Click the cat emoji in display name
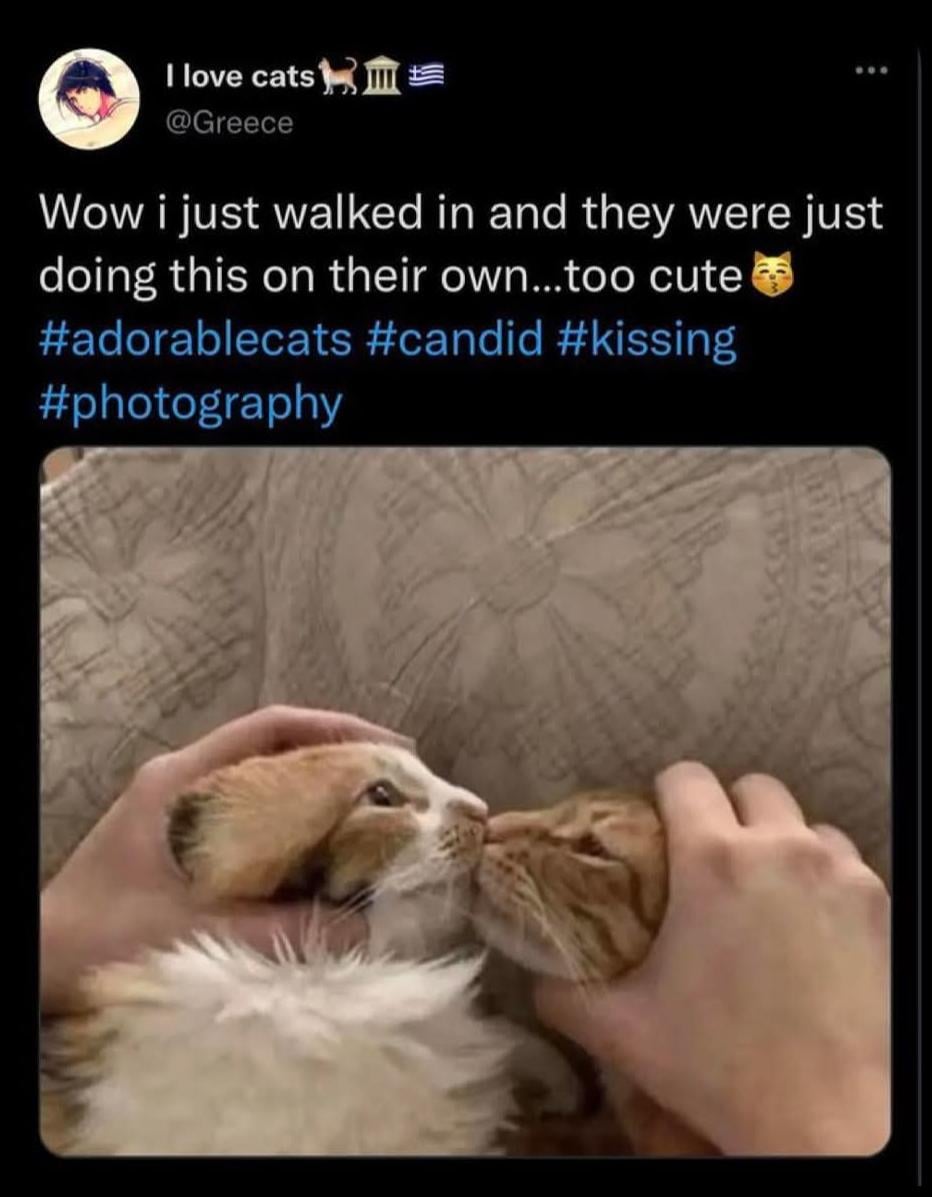The width and height of the screenshot is (932, 1197). [x=337, y=76]
